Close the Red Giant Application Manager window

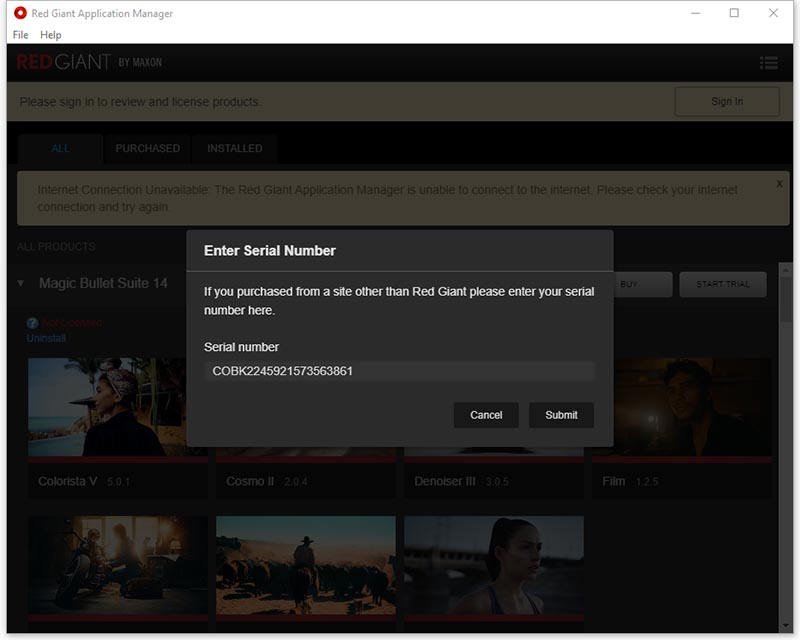coord(773,13)
